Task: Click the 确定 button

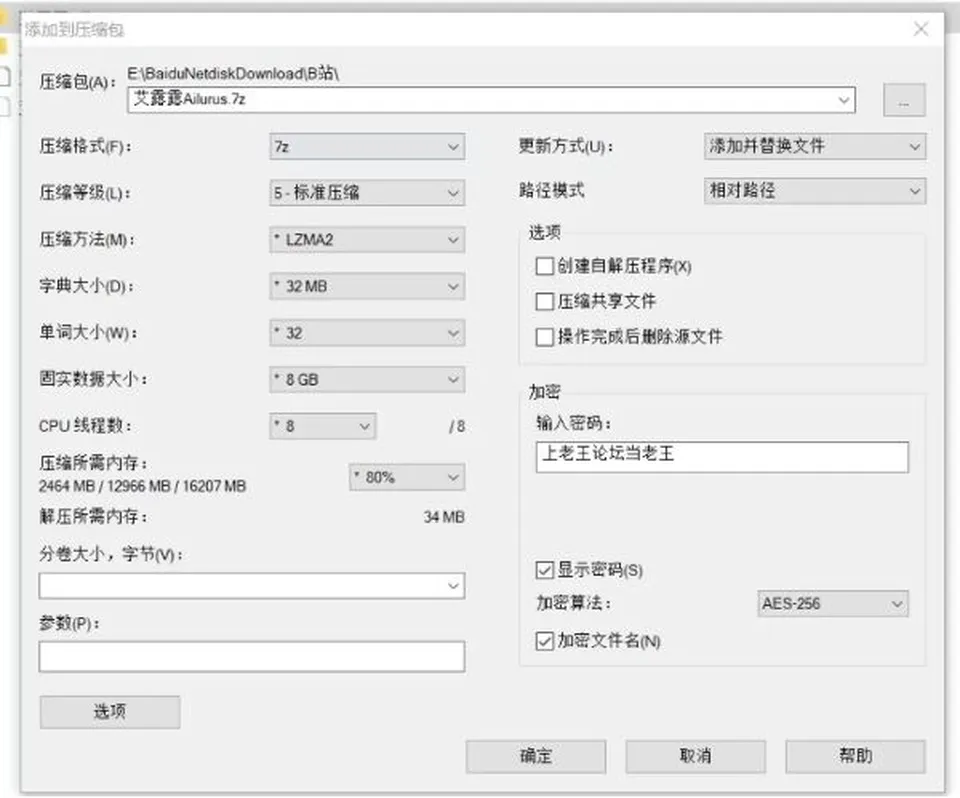Action: pos(536,756)
